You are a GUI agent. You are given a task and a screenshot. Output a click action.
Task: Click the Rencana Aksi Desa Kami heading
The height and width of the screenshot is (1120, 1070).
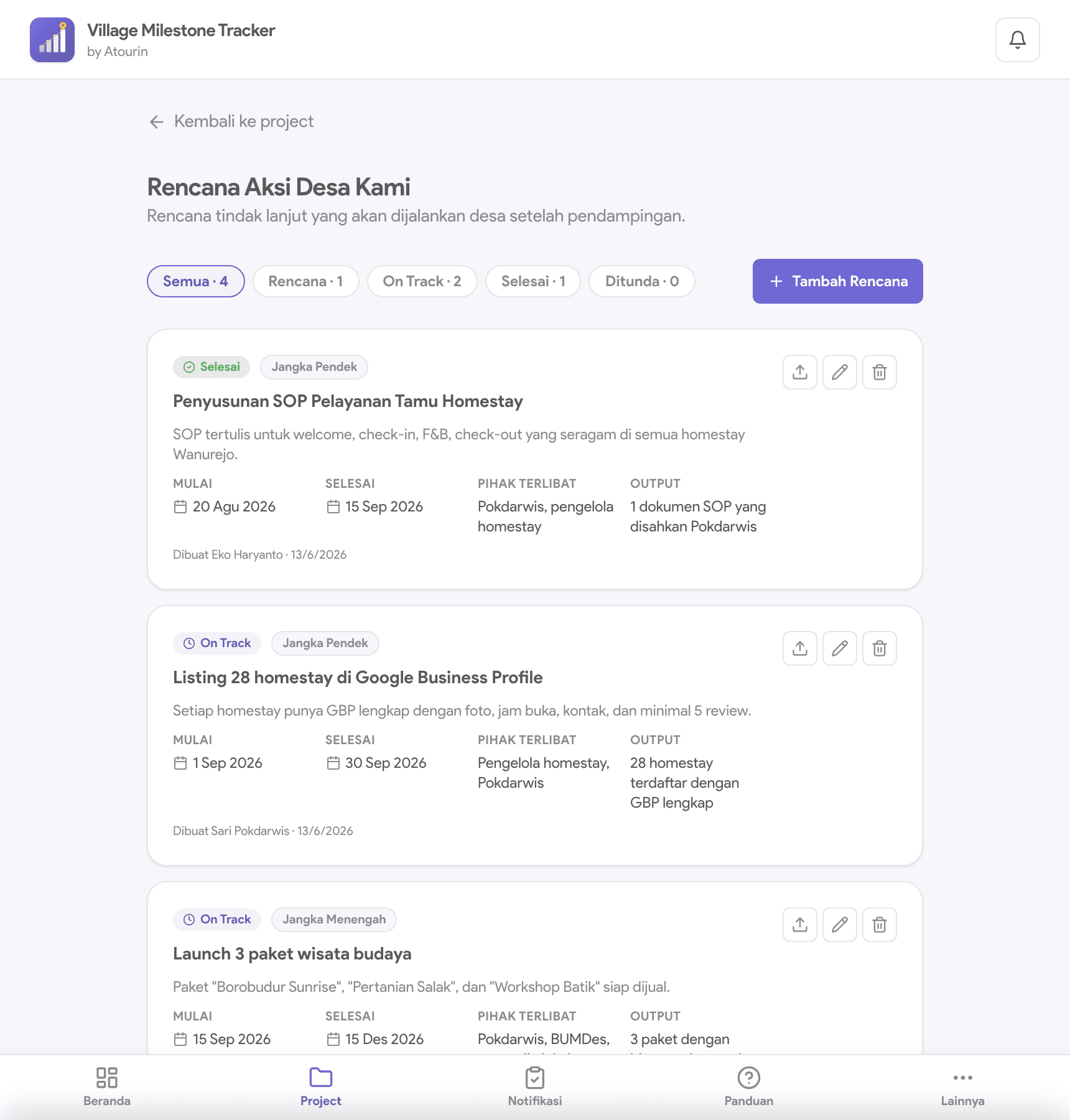279,187
